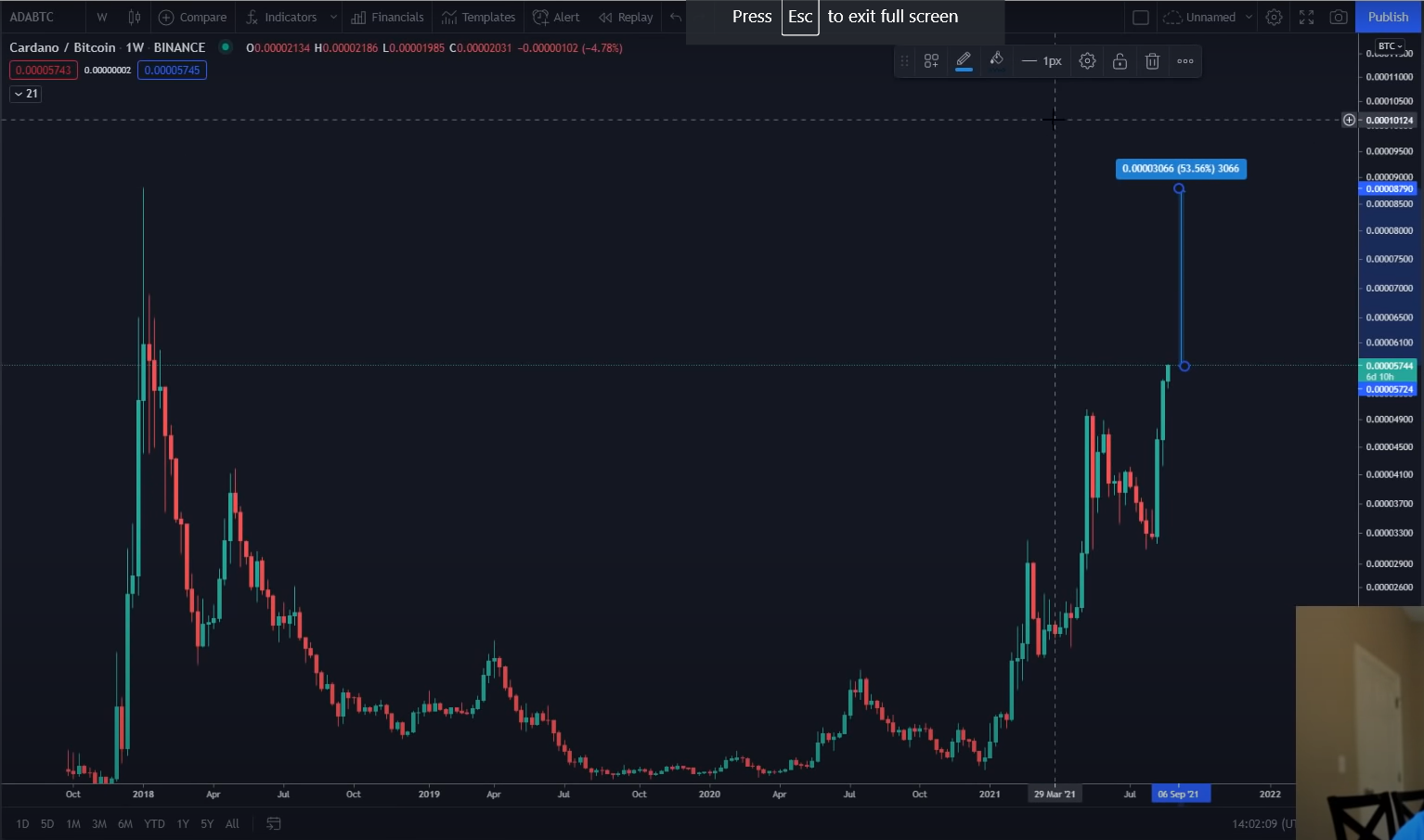1424x840 pixels.
Task: Open the paint bucket background color picker
Action: [996, 61]
